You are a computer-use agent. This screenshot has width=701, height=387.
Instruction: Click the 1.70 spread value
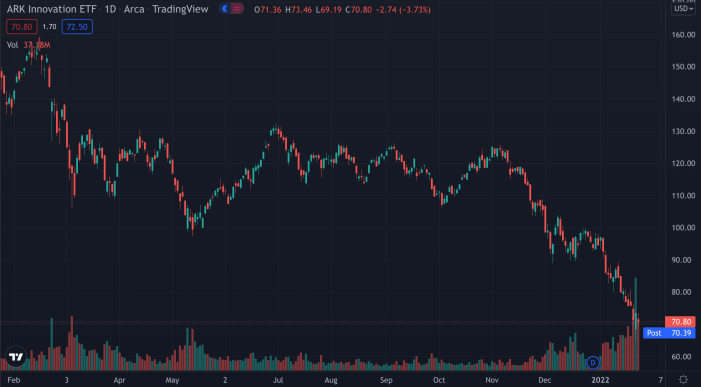point(49,27)
